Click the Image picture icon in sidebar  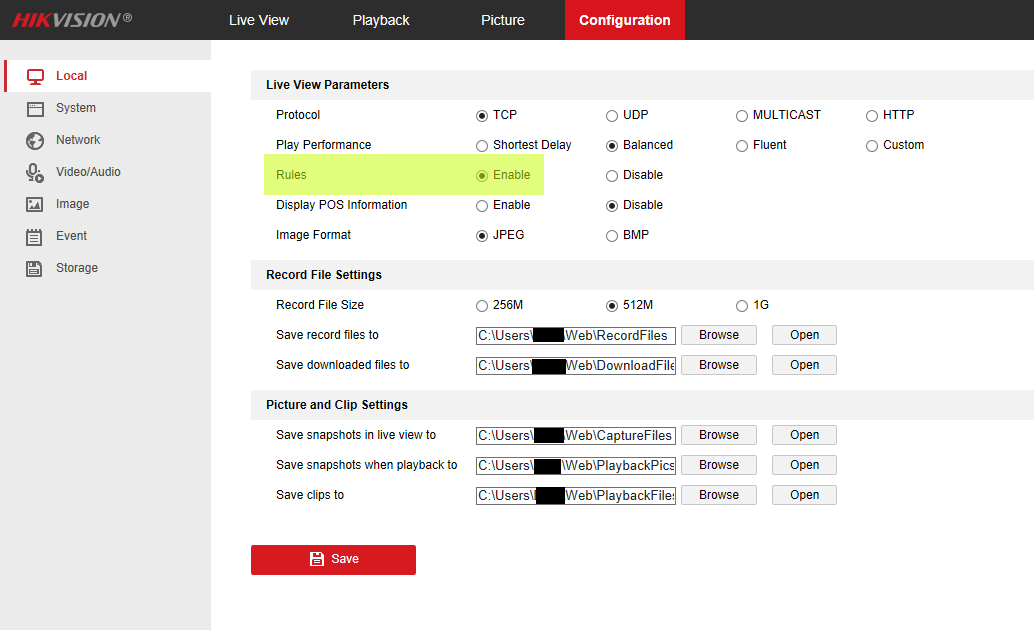pos(35,204)
